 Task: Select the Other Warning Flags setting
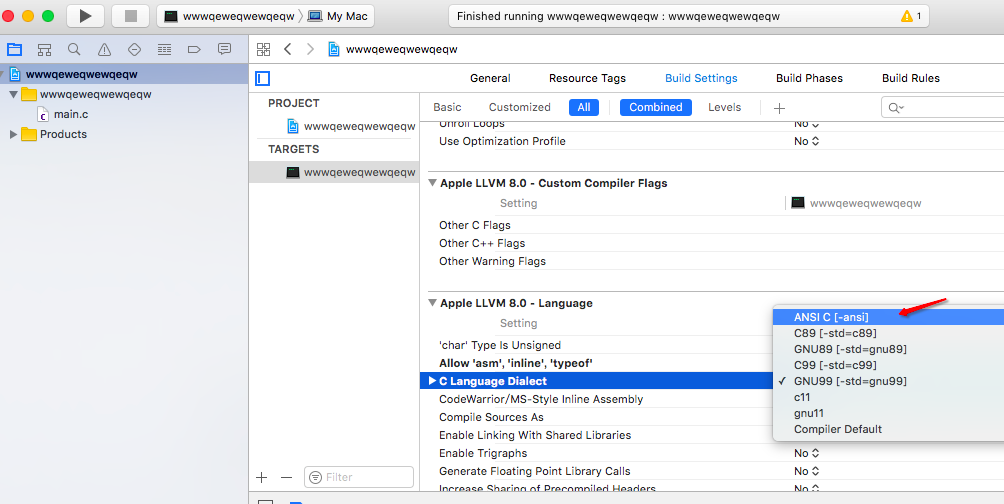[492, 261]
